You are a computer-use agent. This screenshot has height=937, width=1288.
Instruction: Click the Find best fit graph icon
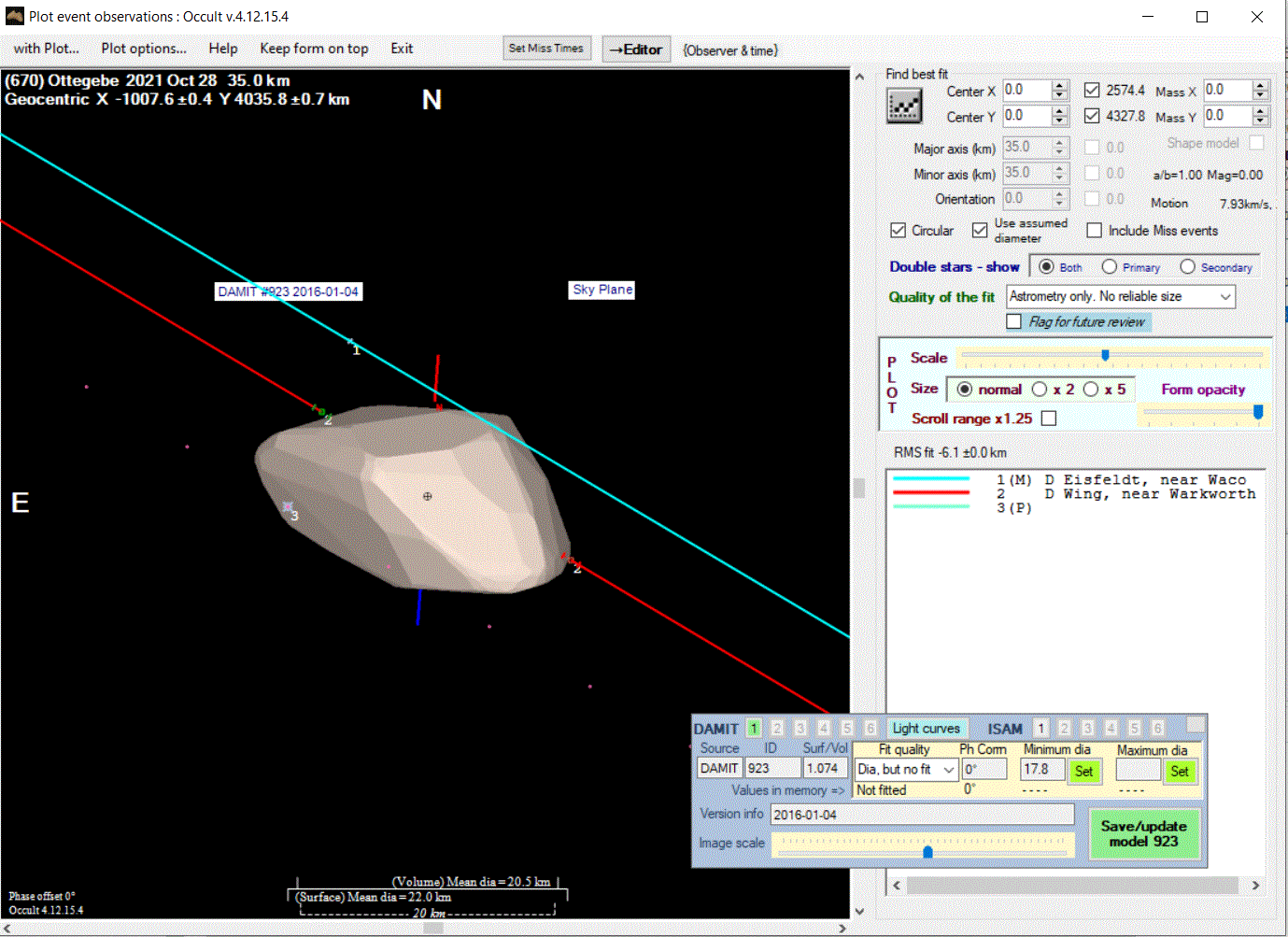click(903, 106)
